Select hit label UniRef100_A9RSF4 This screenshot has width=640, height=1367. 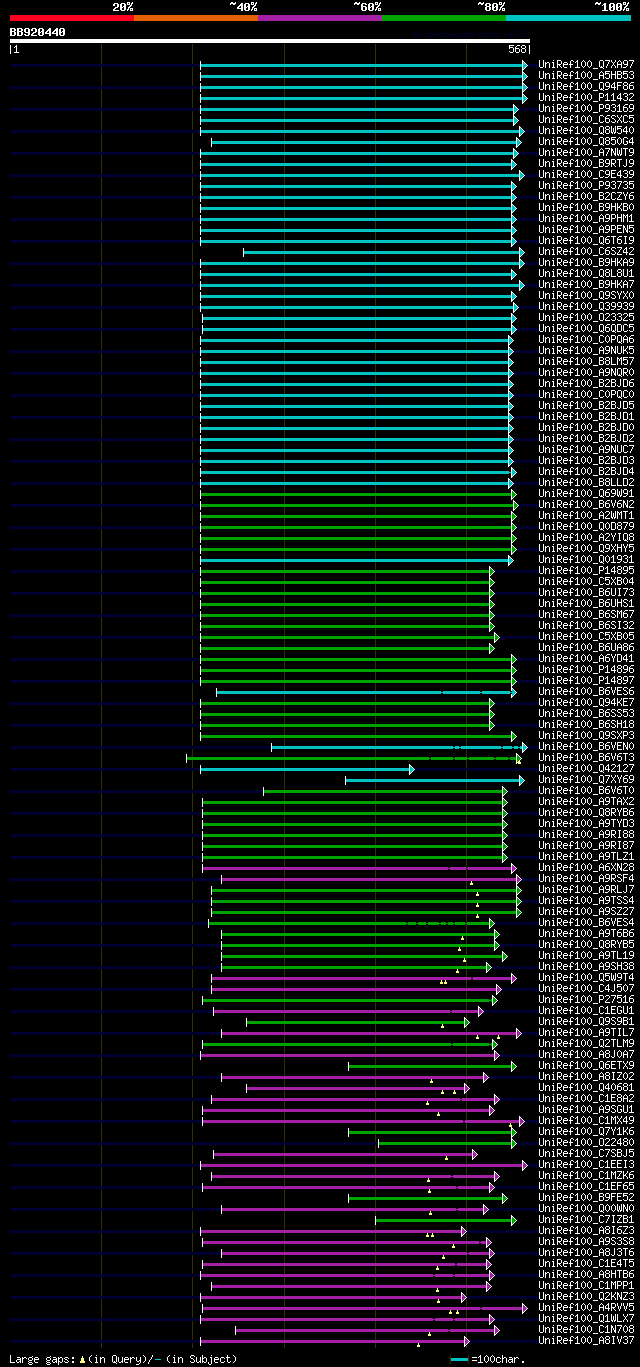point(586,878)
